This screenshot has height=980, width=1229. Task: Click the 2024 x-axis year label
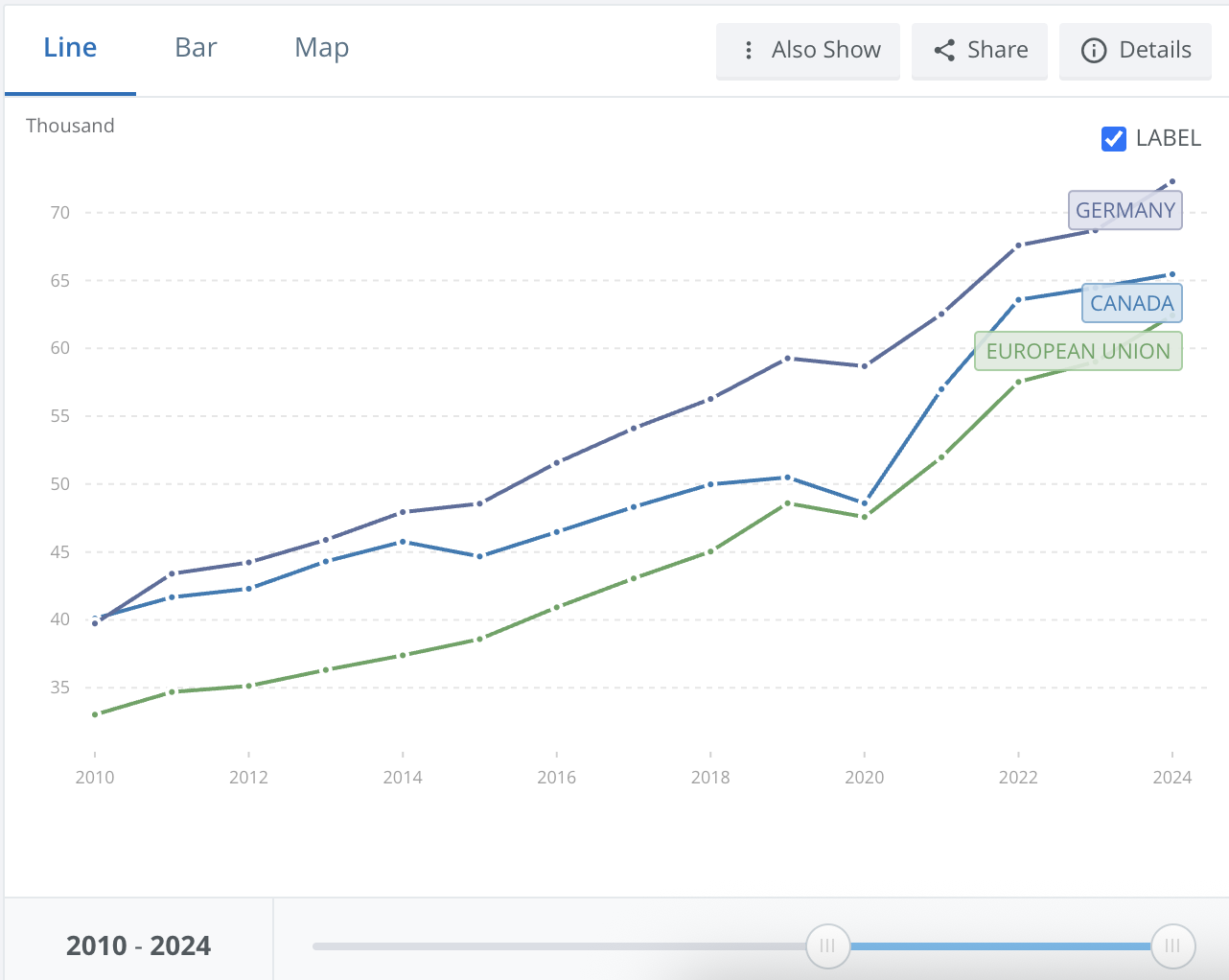1172,778
